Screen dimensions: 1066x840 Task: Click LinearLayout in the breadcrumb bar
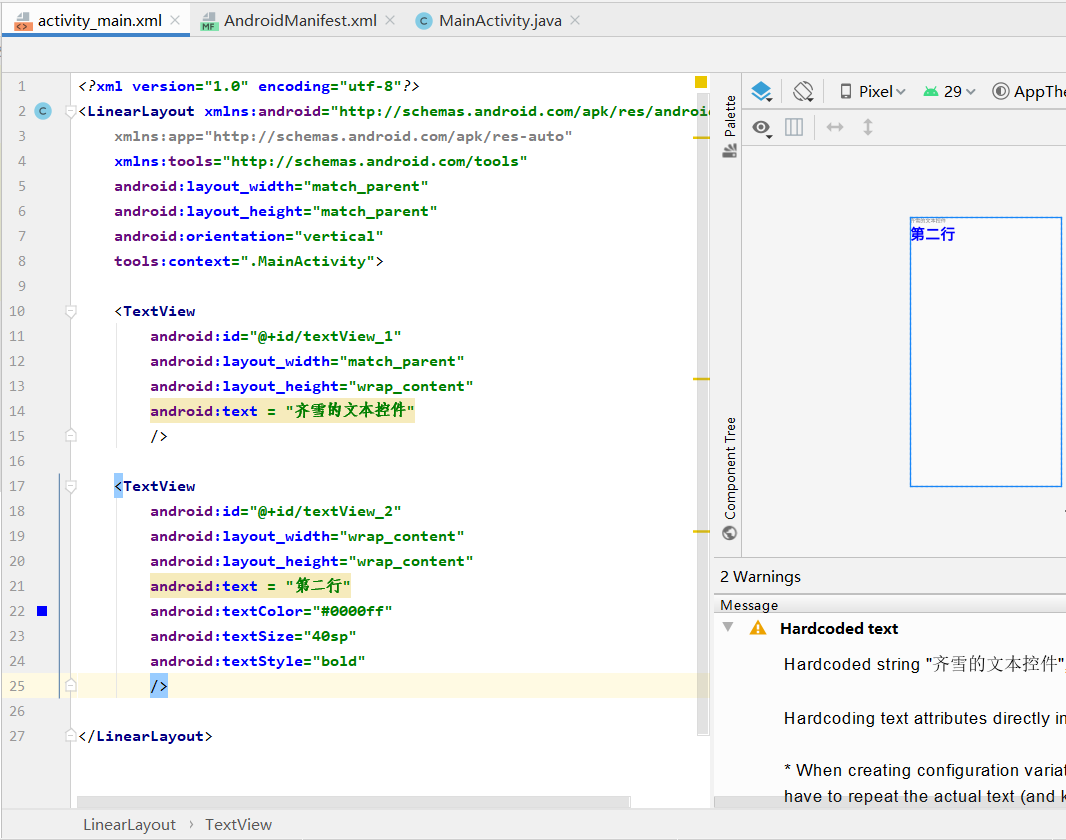coord(129,825)
